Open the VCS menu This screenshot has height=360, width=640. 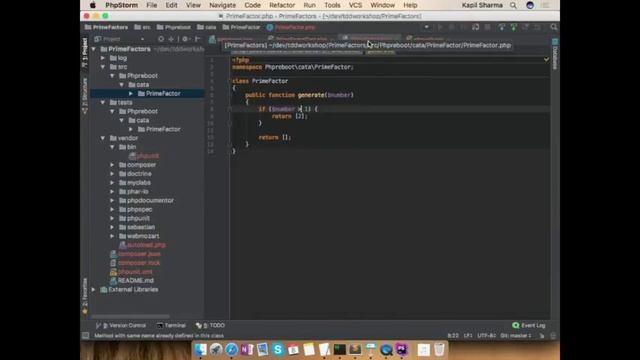[x=355, y=5]
